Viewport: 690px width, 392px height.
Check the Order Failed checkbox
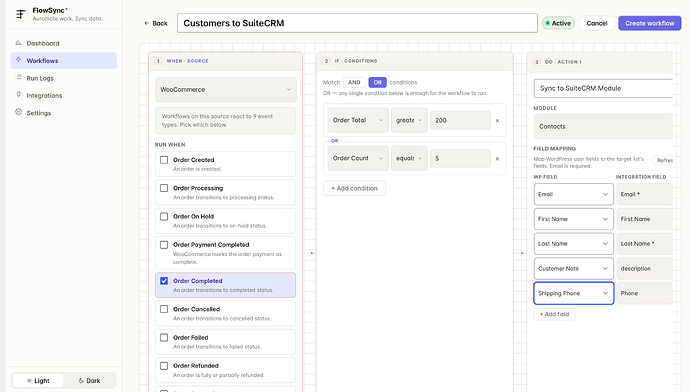[164, 337]
